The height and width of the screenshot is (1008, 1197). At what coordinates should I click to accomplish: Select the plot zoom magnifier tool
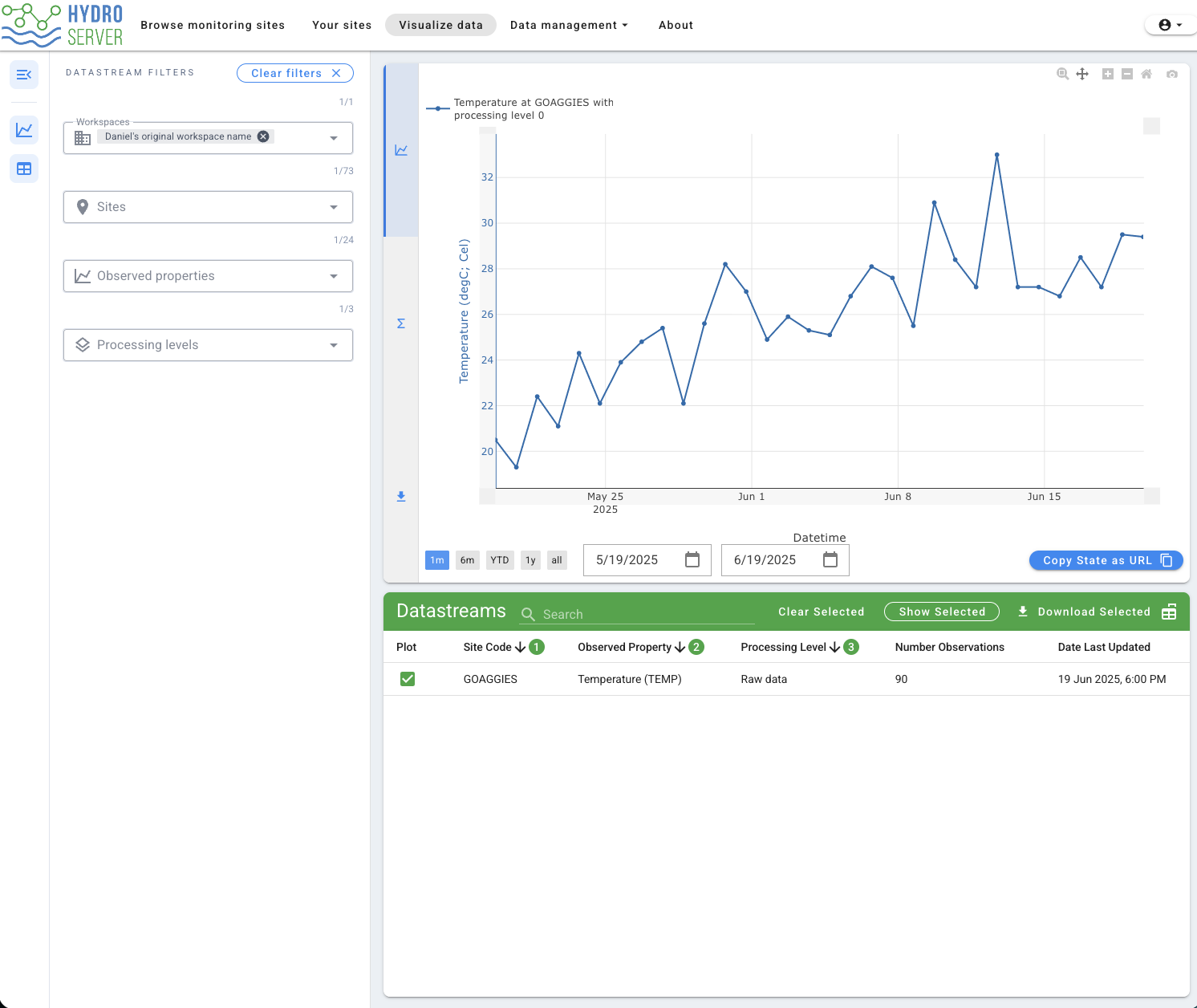(x=1062, y=74)
